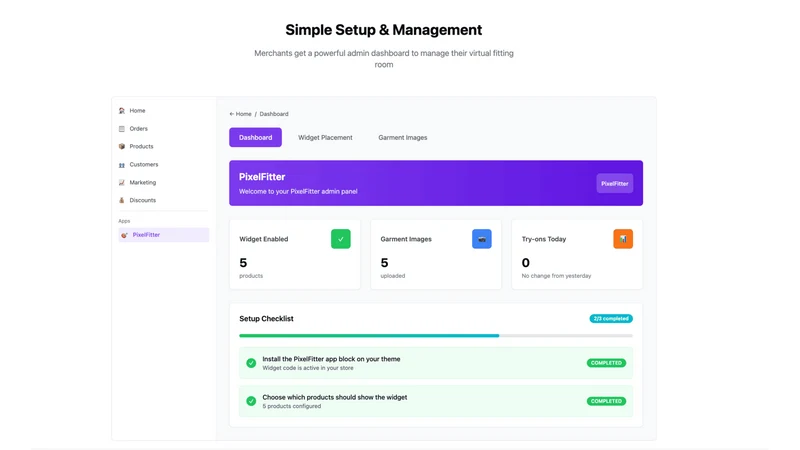Viewport: 800px width, 450px height.
Task: Click the Dashboard breadcrumb text
Action: pyautogui.click(x=274, y=114)
